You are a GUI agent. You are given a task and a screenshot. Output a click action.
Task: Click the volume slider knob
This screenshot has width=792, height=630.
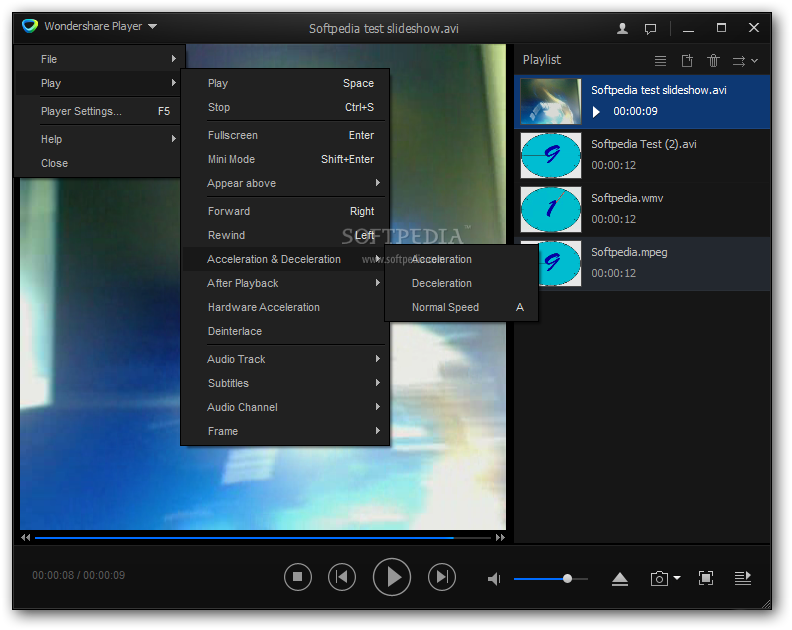[x=567, y=578]
